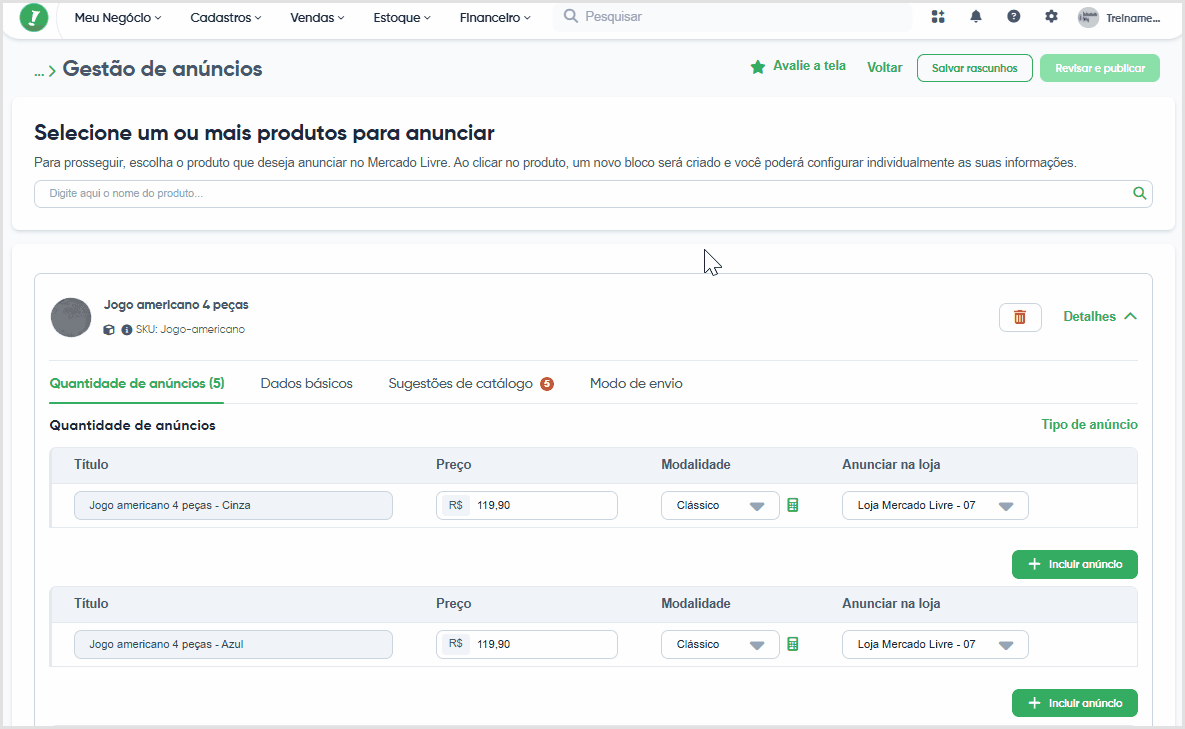1185x729 pixels.
Task: Click the product name Jogo americano 4 peças
Action: pyautogui.click(x=176, y=304)
